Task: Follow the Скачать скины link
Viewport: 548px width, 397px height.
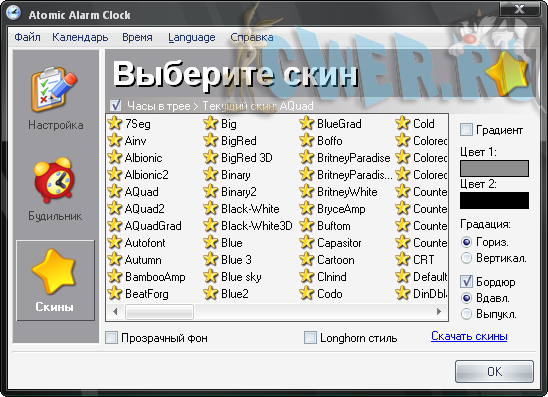Action: [469, 336]
